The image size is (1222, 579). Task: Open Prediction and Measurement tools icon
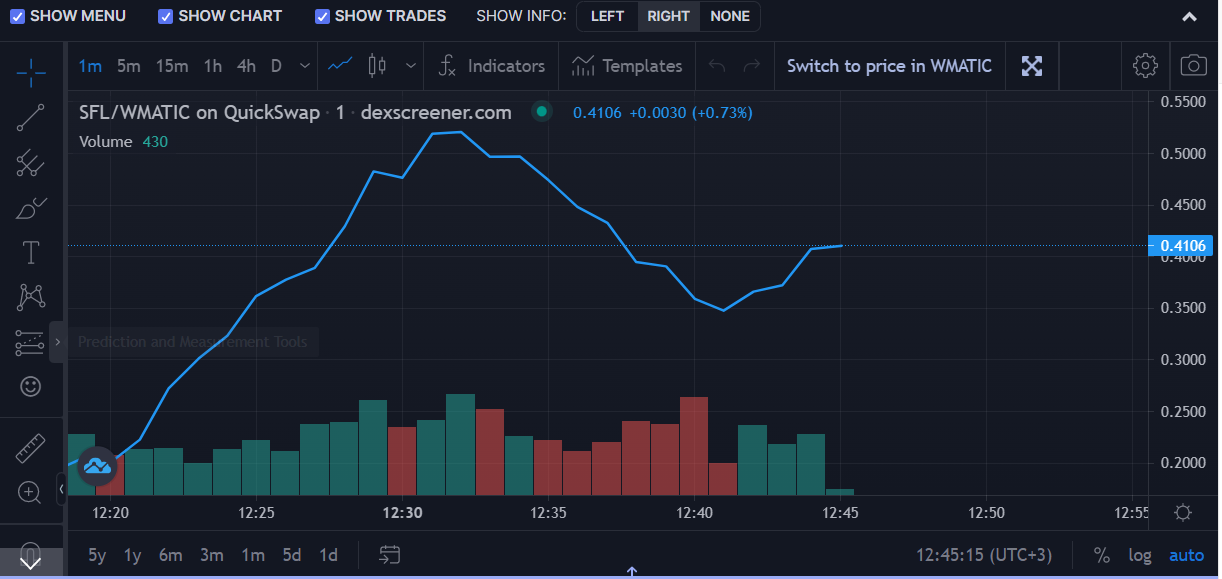31,342
